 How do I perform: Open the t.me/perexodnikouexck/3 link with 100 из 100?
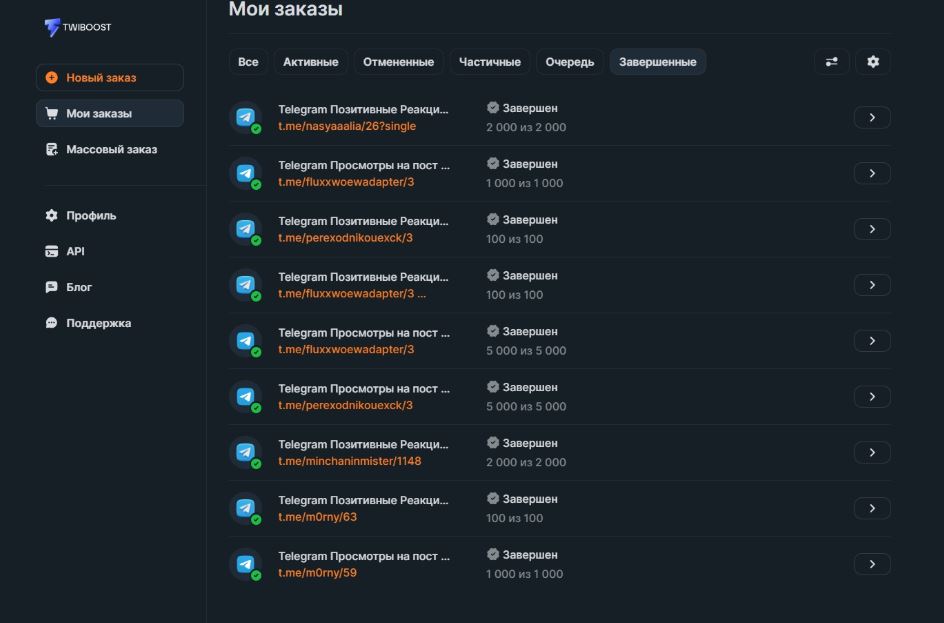[345, 238]
